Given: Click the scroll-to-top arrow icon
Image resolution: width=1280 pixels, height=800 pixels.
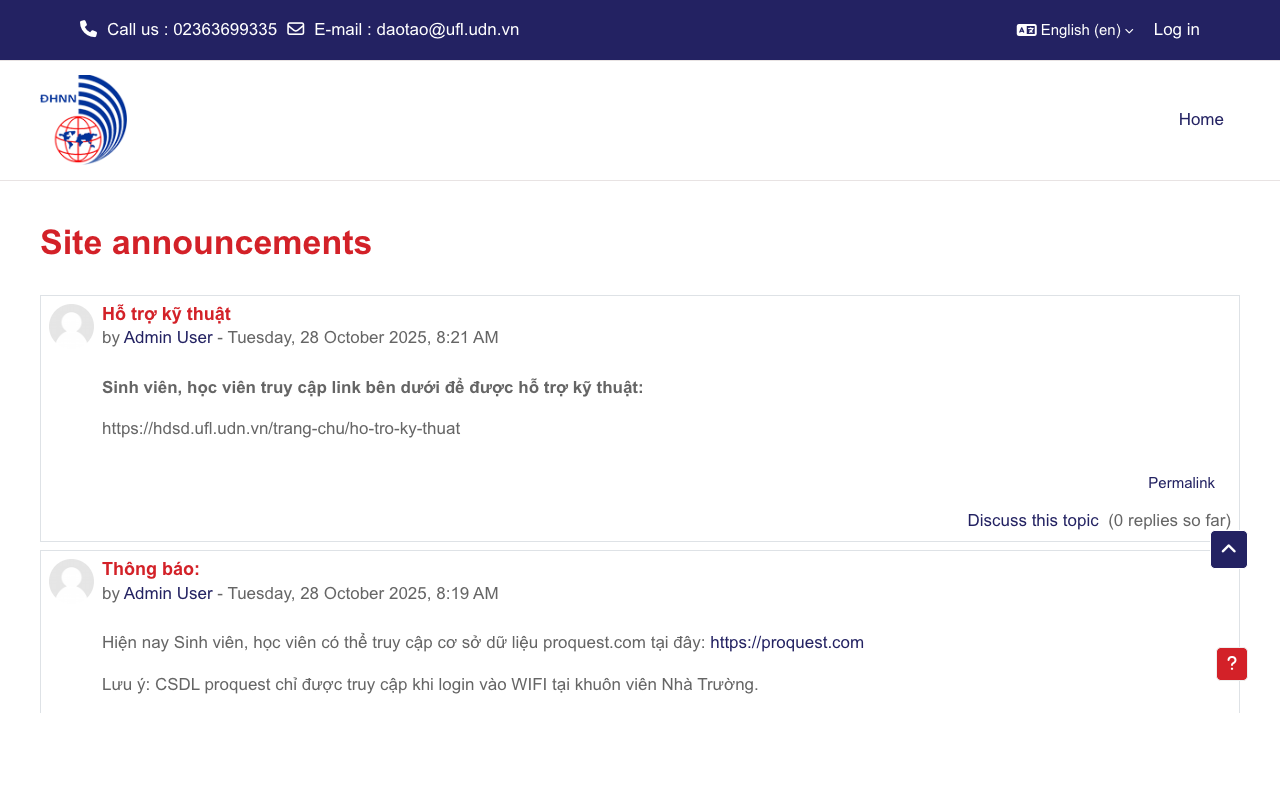Looking at the screenshot, I should click(1228, 549).
